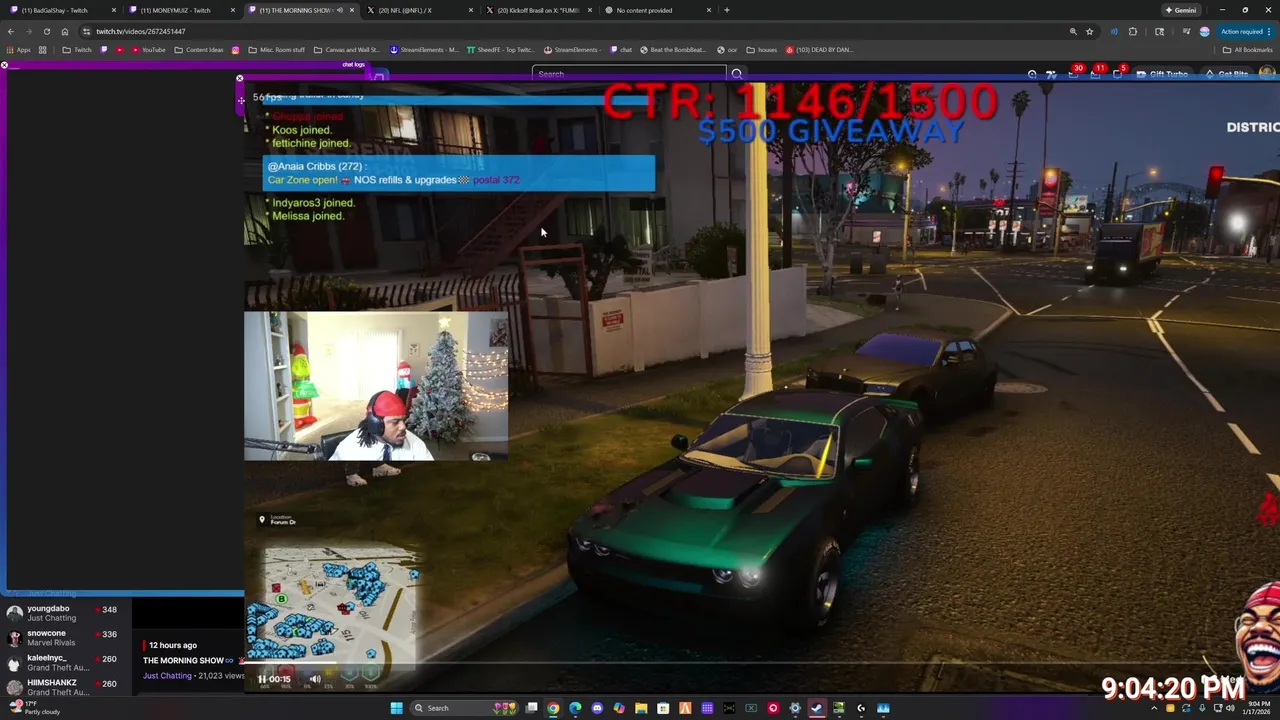
Task: Open youngdabo channel in sidebar
Action: [x=62, y=613]
